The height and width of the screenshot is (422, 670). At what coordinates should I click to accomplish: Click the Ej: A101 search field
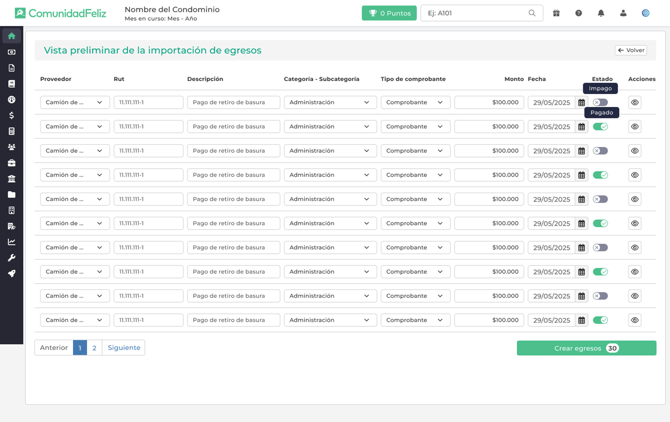coord(475,14)
